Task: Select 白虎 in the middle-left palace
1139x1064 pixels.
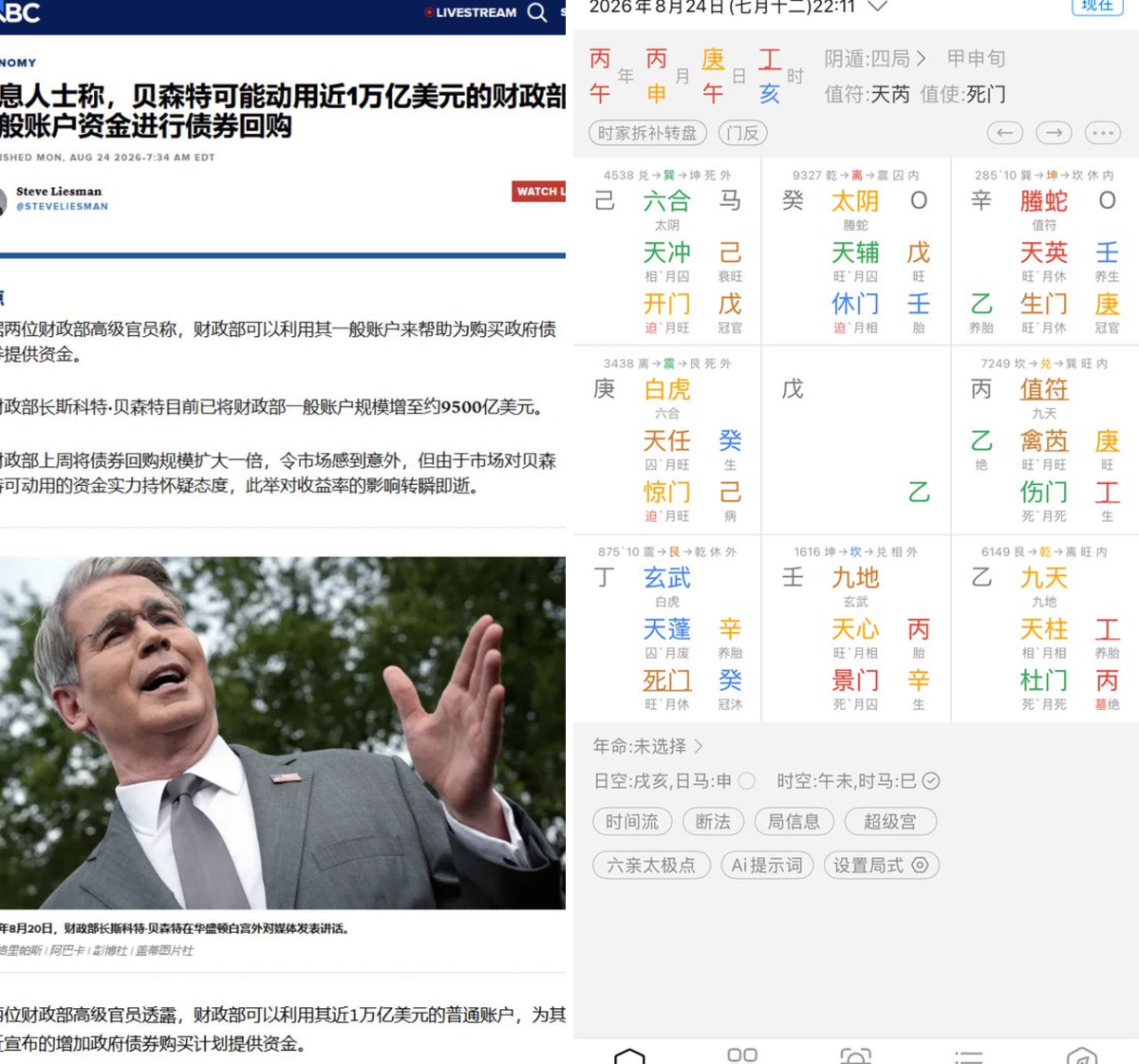Action: [667, 389]
